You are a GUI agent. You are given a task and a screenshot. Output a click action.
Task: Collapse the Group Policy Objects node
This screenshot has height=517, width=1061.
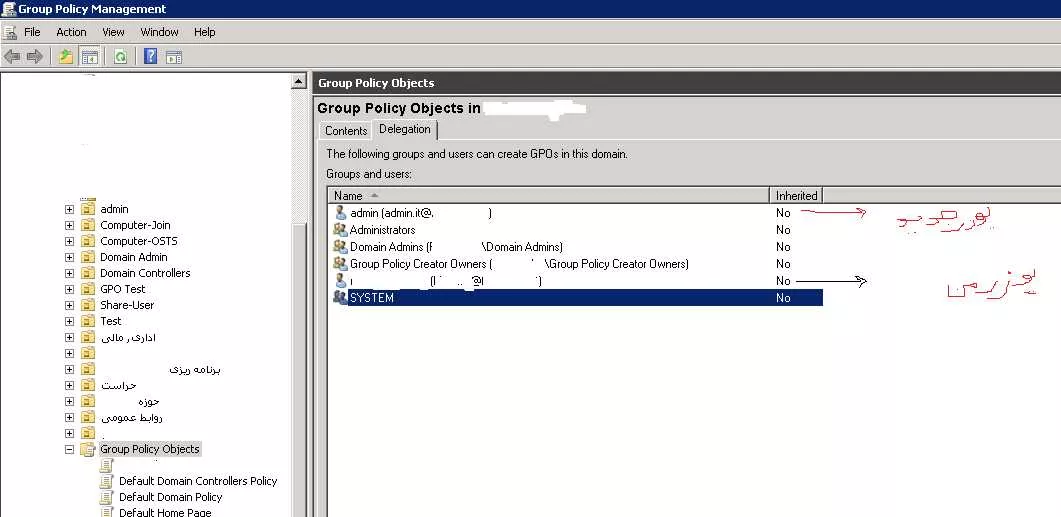69,449
